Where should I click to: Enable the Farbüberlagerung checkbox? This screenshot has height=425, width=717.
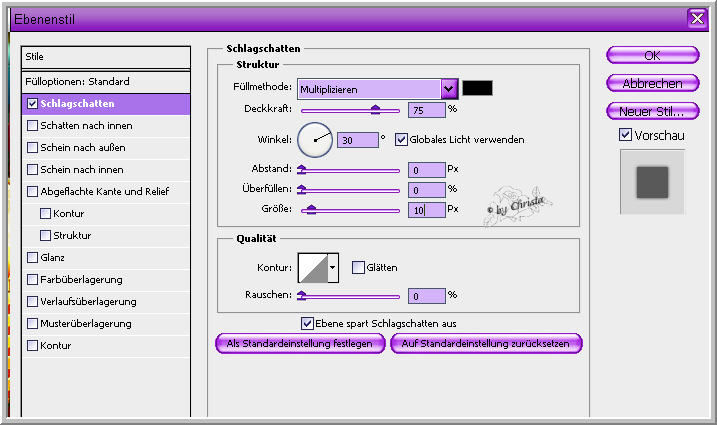(x=32, y=280)
